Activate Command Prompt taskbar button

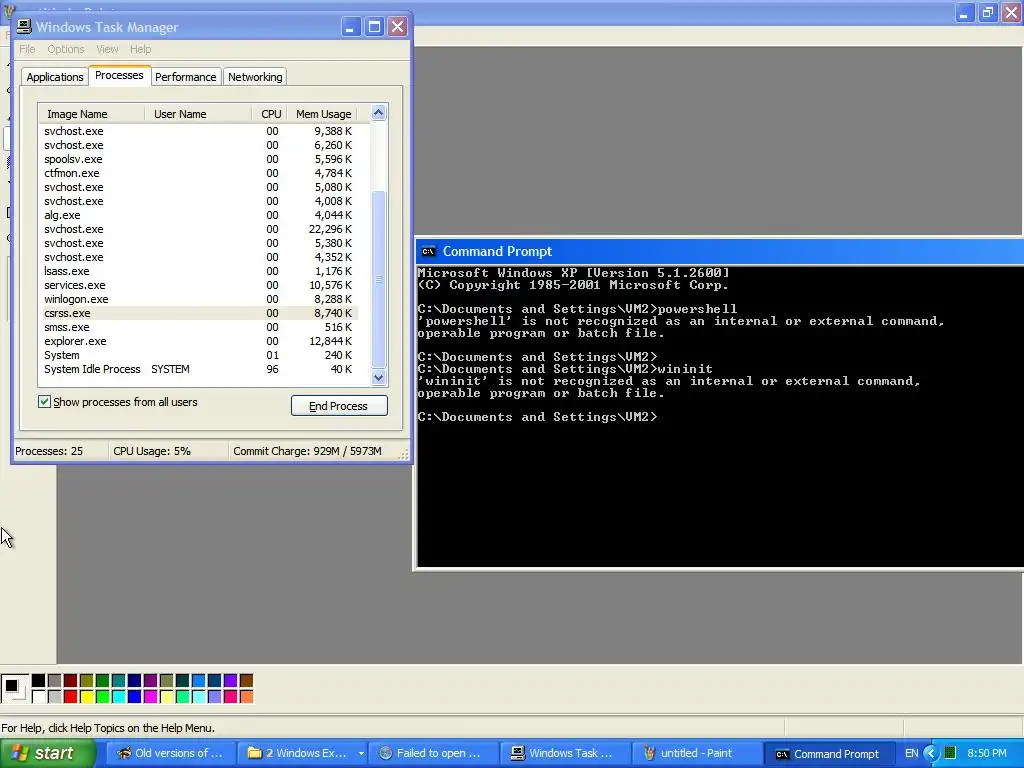828,753
